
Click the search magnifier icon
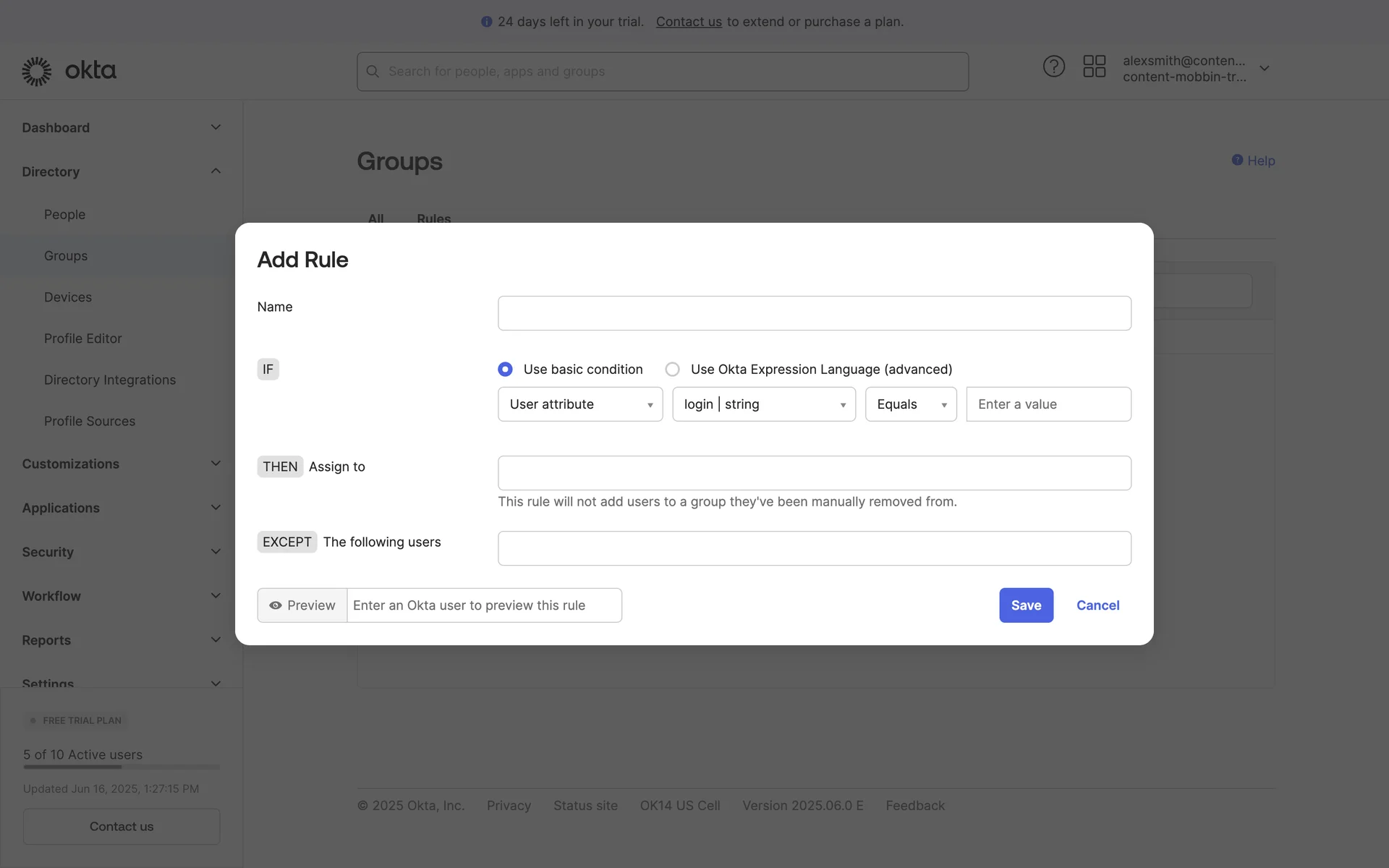pos(373,72)
